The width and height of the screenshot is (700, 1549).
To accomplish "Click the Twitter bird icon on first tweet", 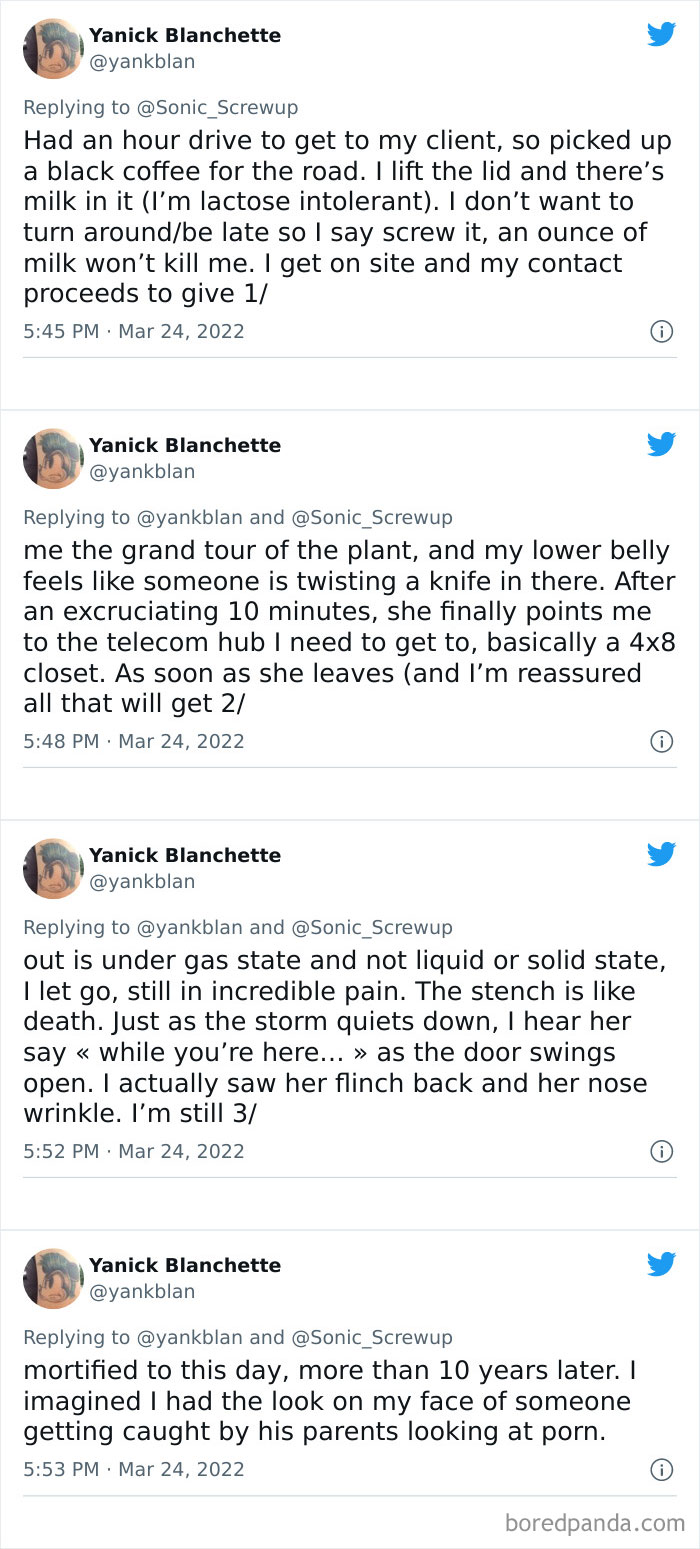I will point(661,34).
